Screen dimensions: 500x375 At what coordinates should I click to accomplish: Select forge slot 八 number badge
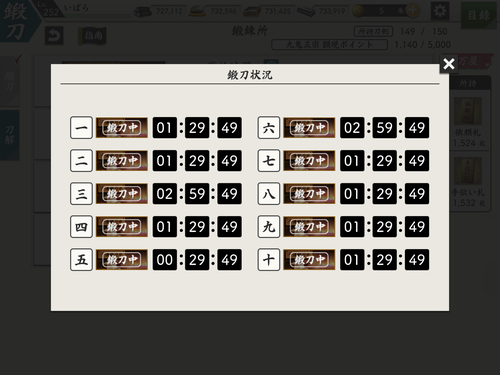pyautogui.click(x=269, y=194)
